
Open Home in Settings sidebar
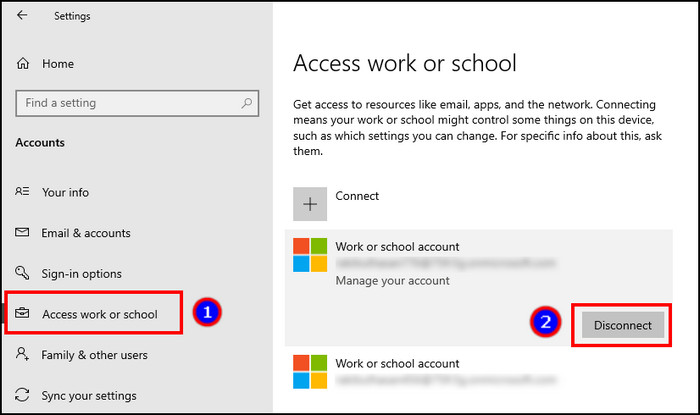click(x=58, y=64)
